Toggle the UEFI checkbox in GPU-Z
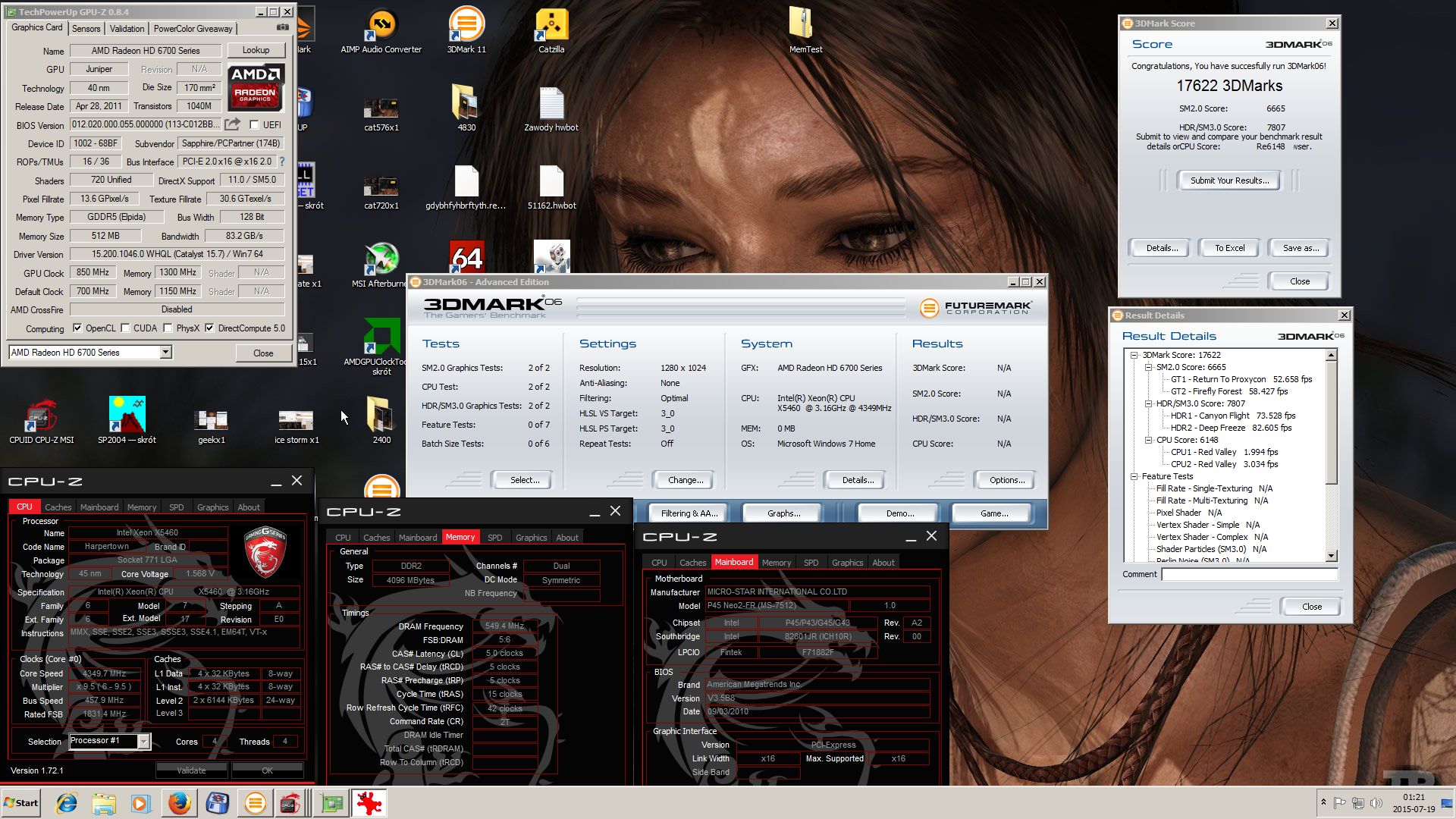This screenshot has width=1456, height=819. 254,125
